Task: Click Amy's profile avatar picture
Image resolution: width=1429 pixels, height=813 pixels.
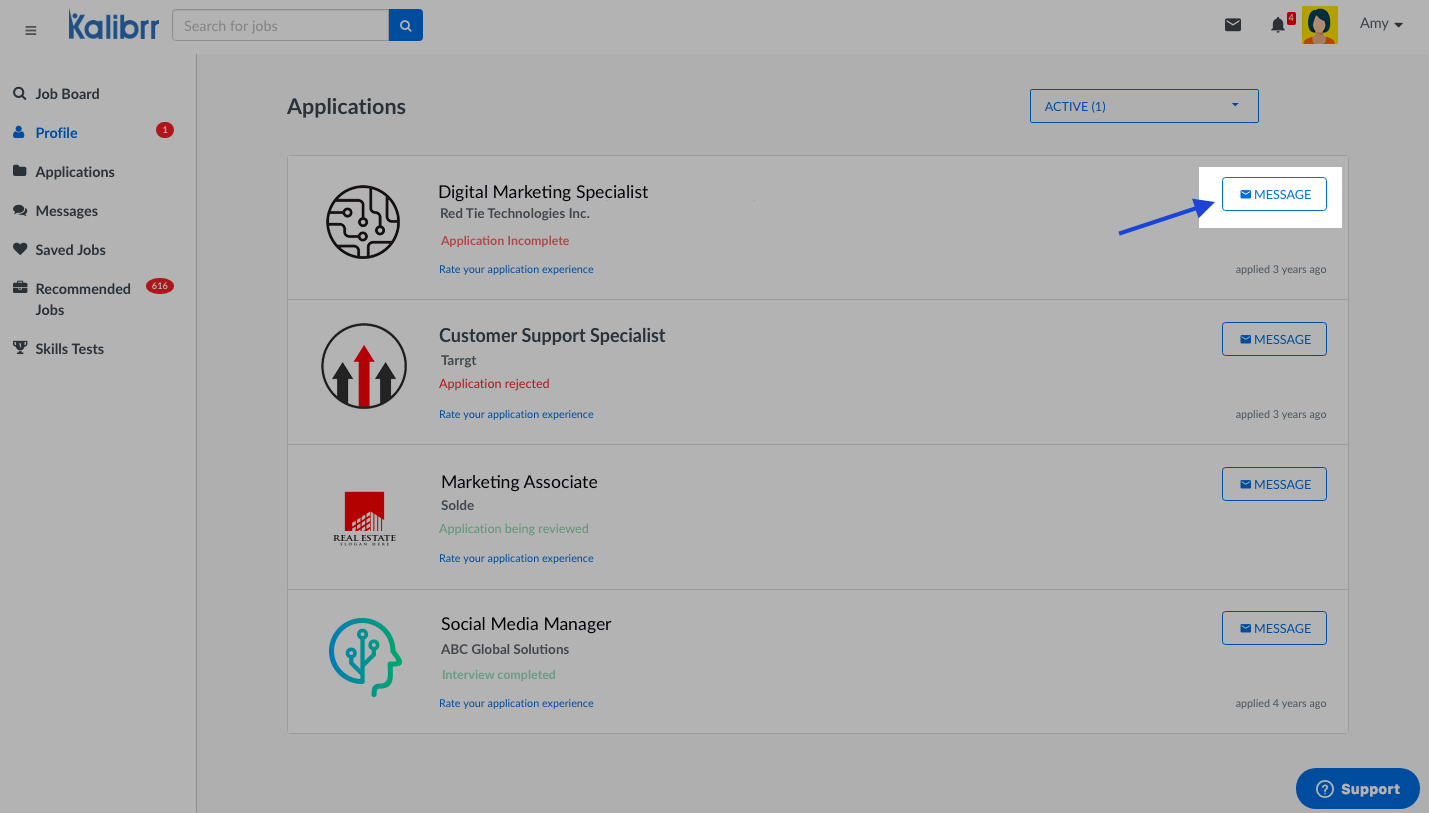Action: (x=1319, y=26)
